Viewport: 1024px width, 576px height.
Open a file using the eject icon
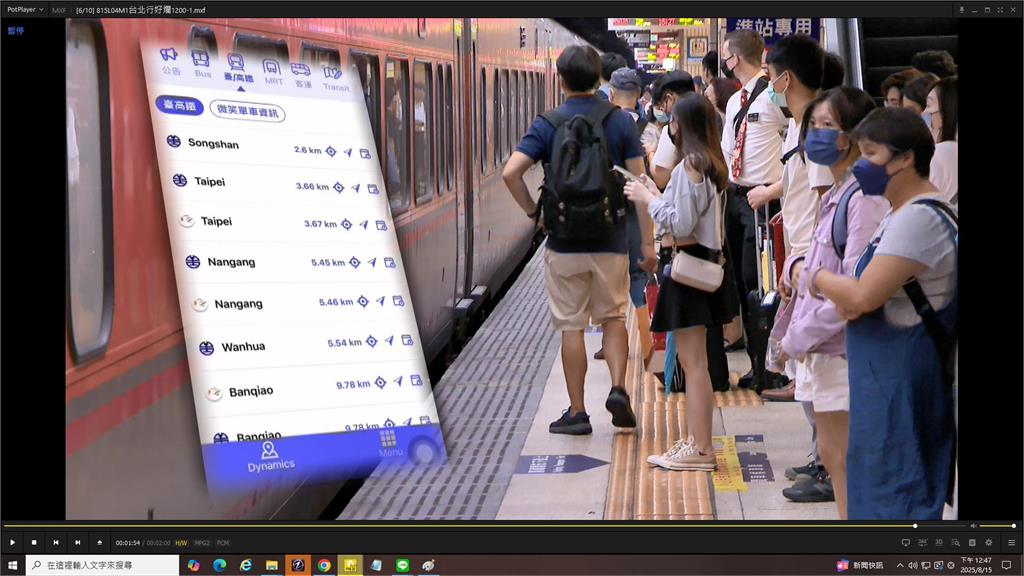coord(99,542)
